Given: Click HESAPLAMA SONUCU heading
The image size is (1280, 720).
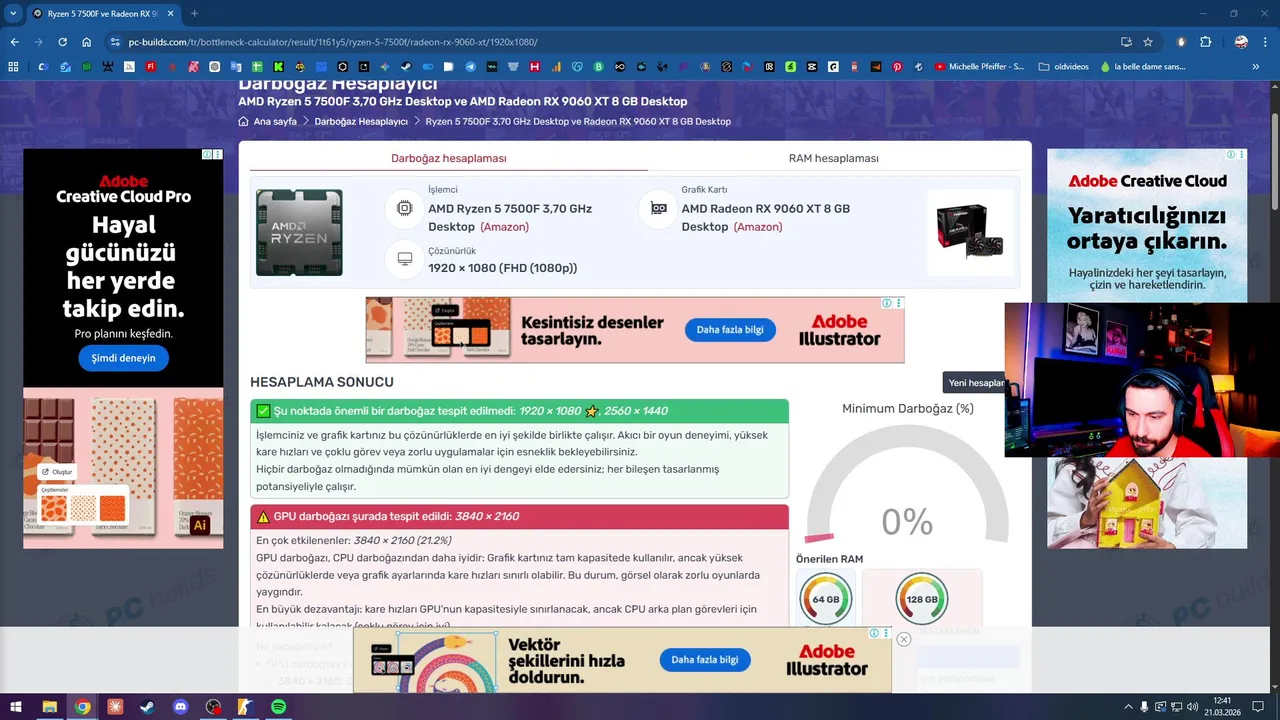Looking at the screenshot, I should (322, 382).
